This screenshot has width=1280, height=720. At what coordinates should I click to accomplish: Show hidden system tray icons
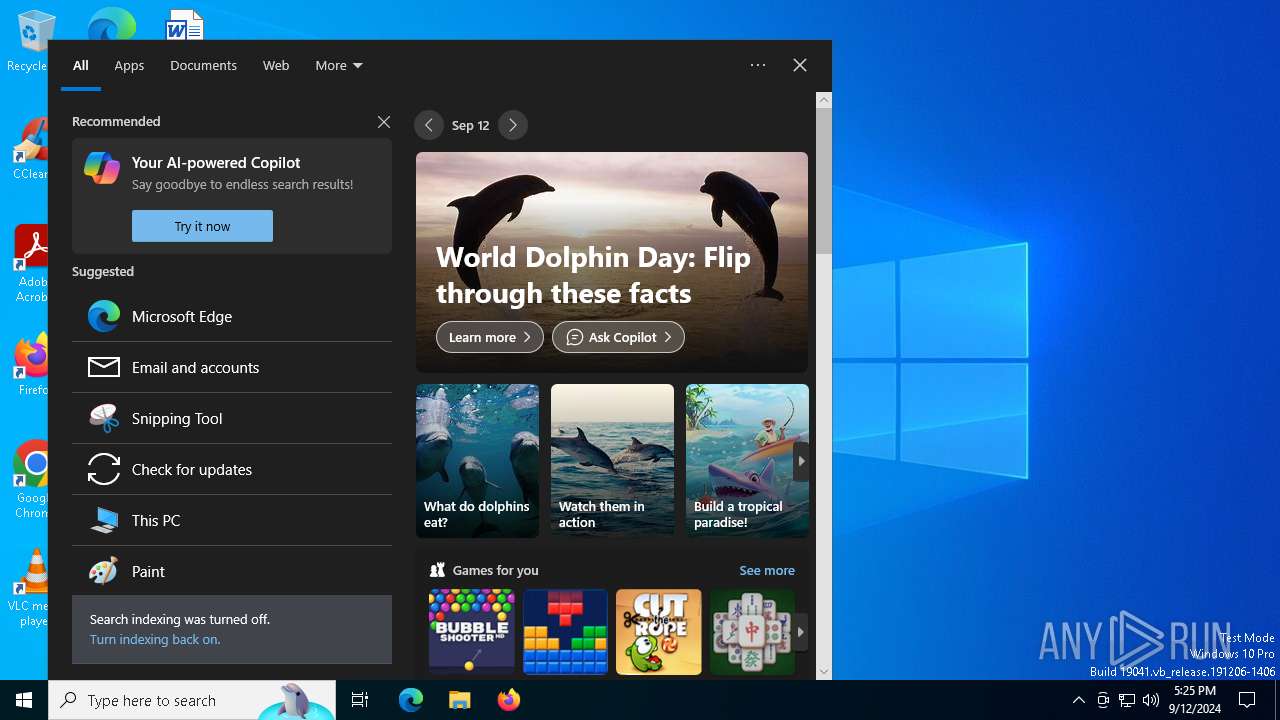tap(1079, 700)
